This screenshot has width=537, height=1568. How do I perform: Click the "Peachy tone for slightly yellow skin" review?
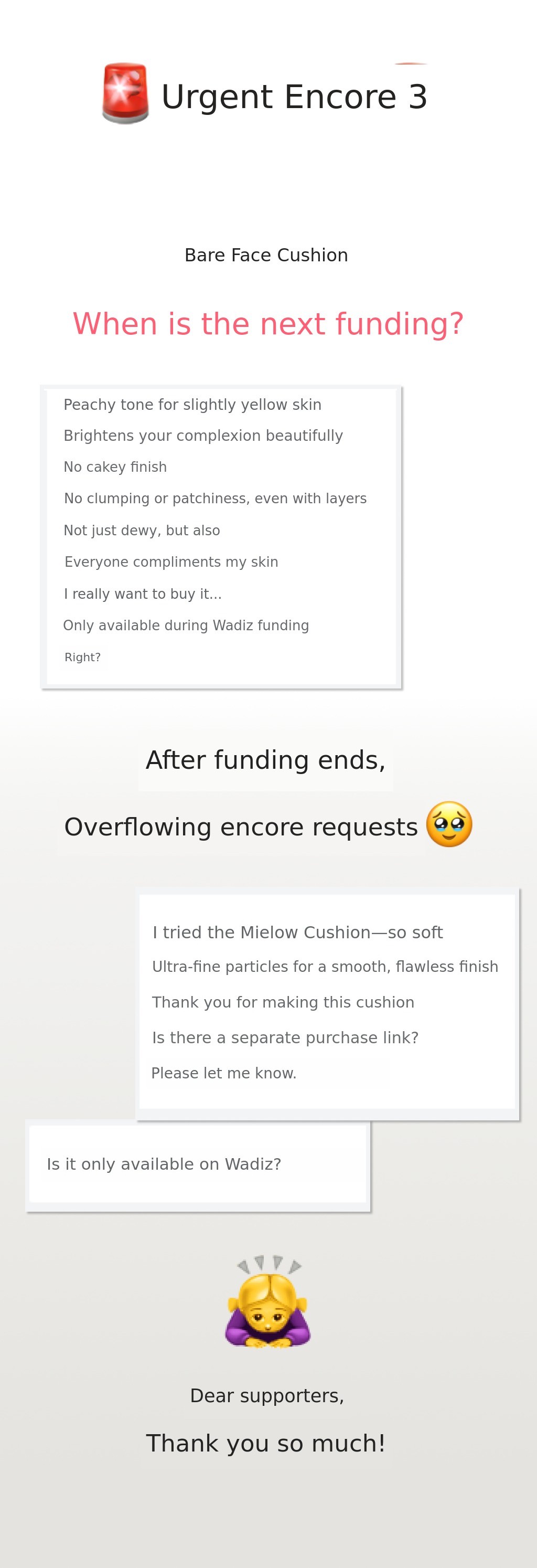[192, 405]
